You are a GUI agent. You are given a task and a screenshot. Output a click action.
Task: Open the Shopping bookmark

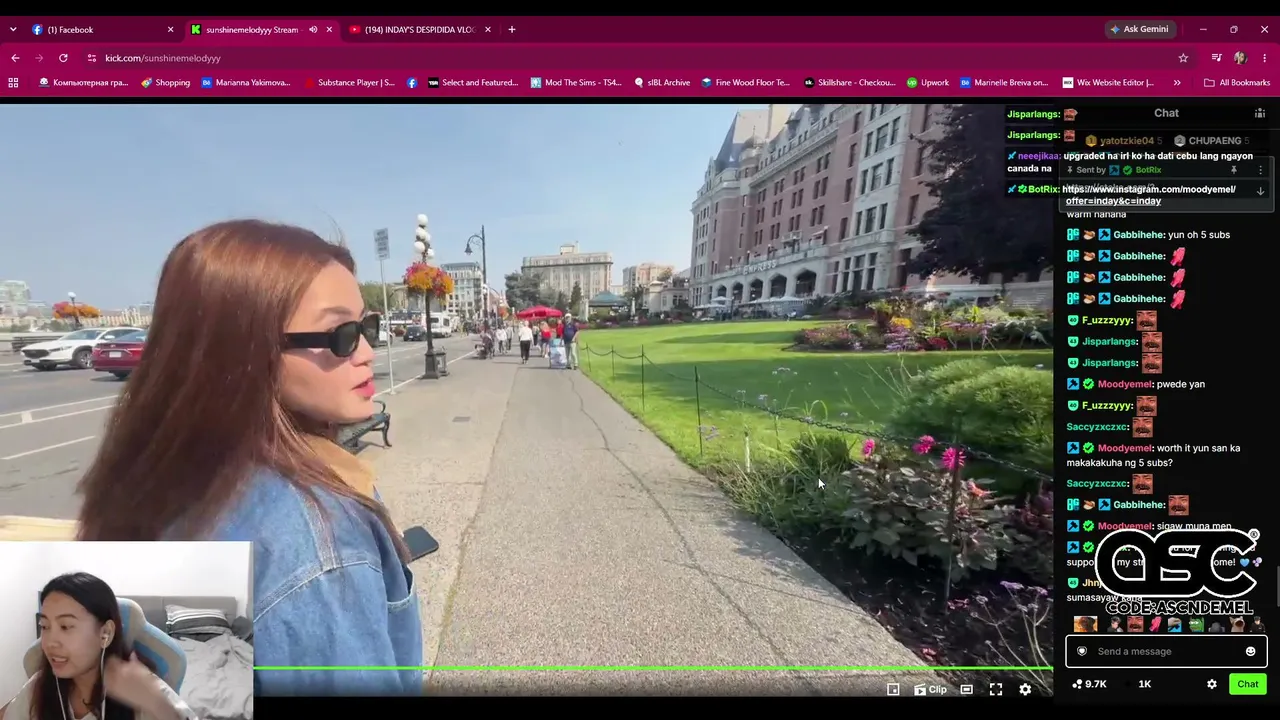(x=165, y=82)
